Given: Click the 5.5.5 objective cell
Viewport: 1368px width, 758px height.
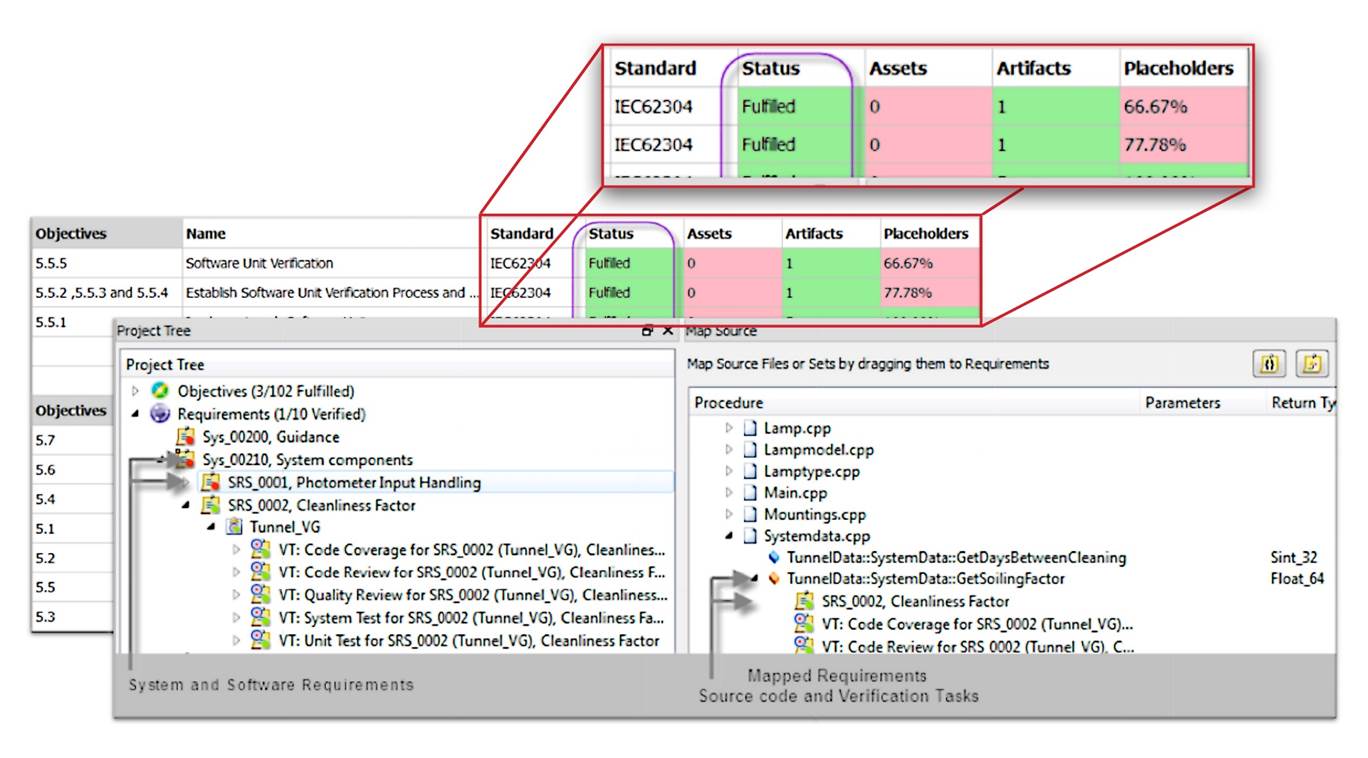Looking at the screenshot, I should coord(106,263).
